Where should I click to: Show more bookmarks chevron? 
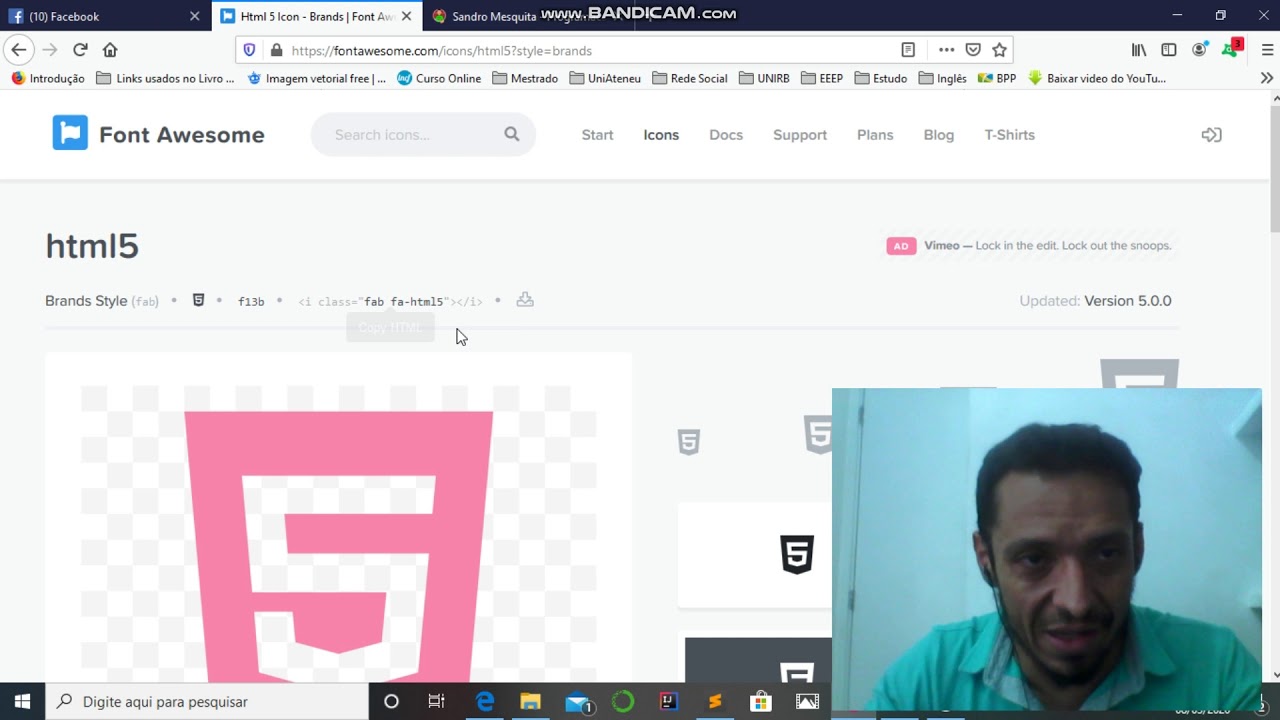click(1266, 78)
